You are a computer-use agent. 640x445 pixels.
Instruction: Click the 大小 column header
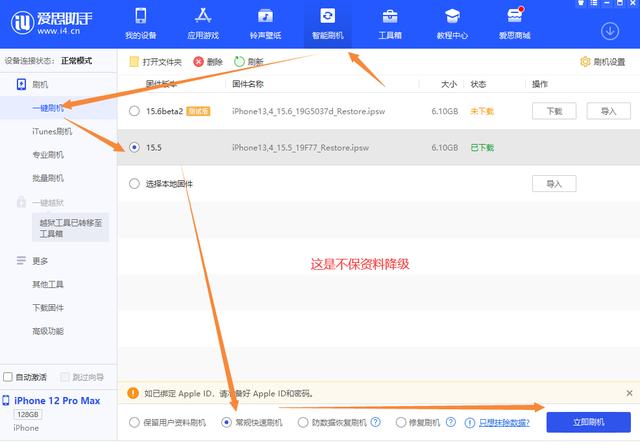[449, 84]
